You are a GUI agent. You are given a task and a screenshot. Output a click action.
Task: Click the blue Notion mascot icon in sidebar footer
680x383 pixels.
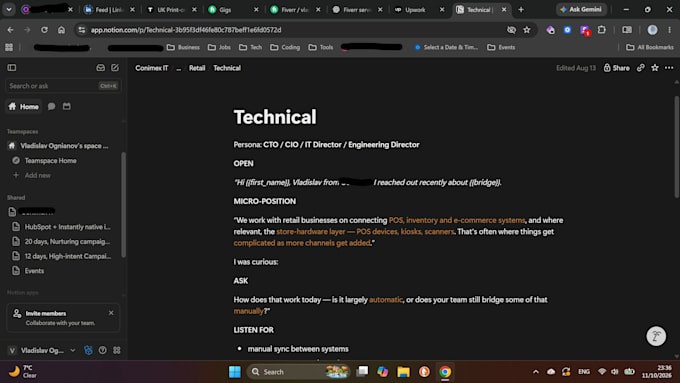[88, 350]
